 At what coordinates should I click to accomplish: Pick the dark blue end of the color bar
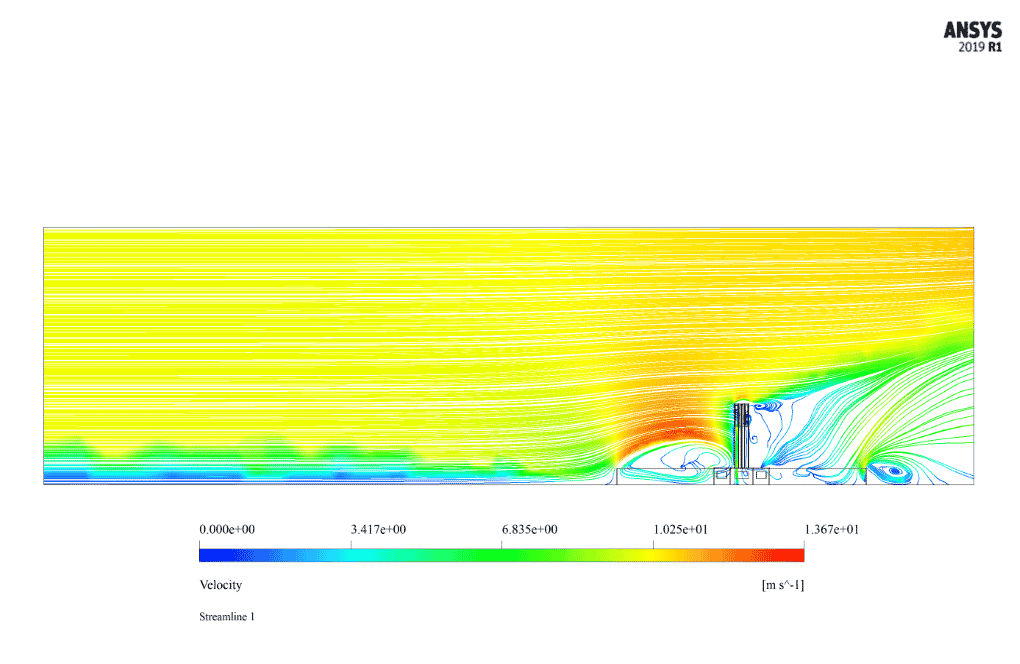(x=208, y=555)
